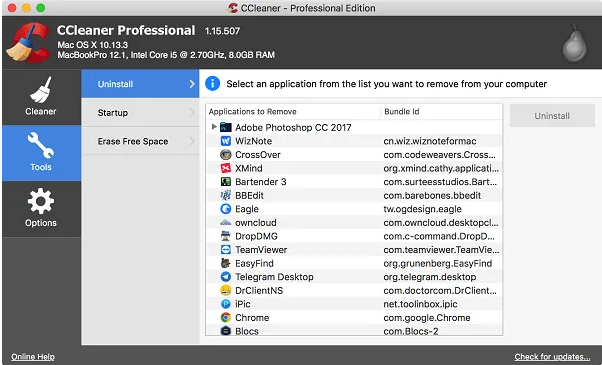Click bundle id org.telegram.desktop
The image size is (602, 365).
pos(430,277)
